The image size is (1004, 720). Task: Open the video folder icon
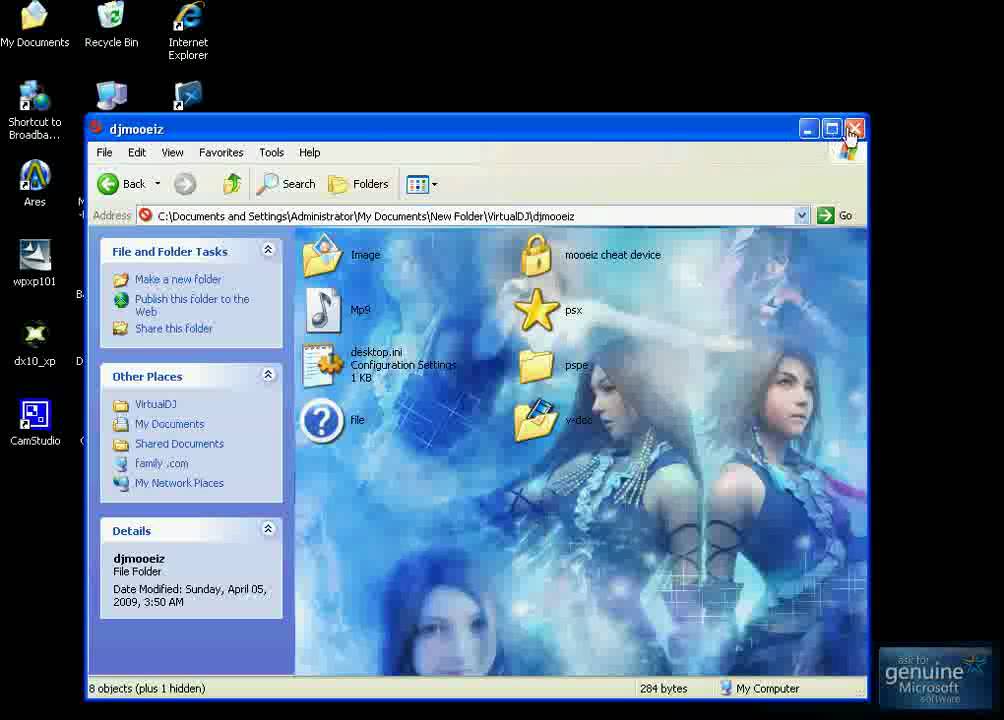tap(535, 420)
